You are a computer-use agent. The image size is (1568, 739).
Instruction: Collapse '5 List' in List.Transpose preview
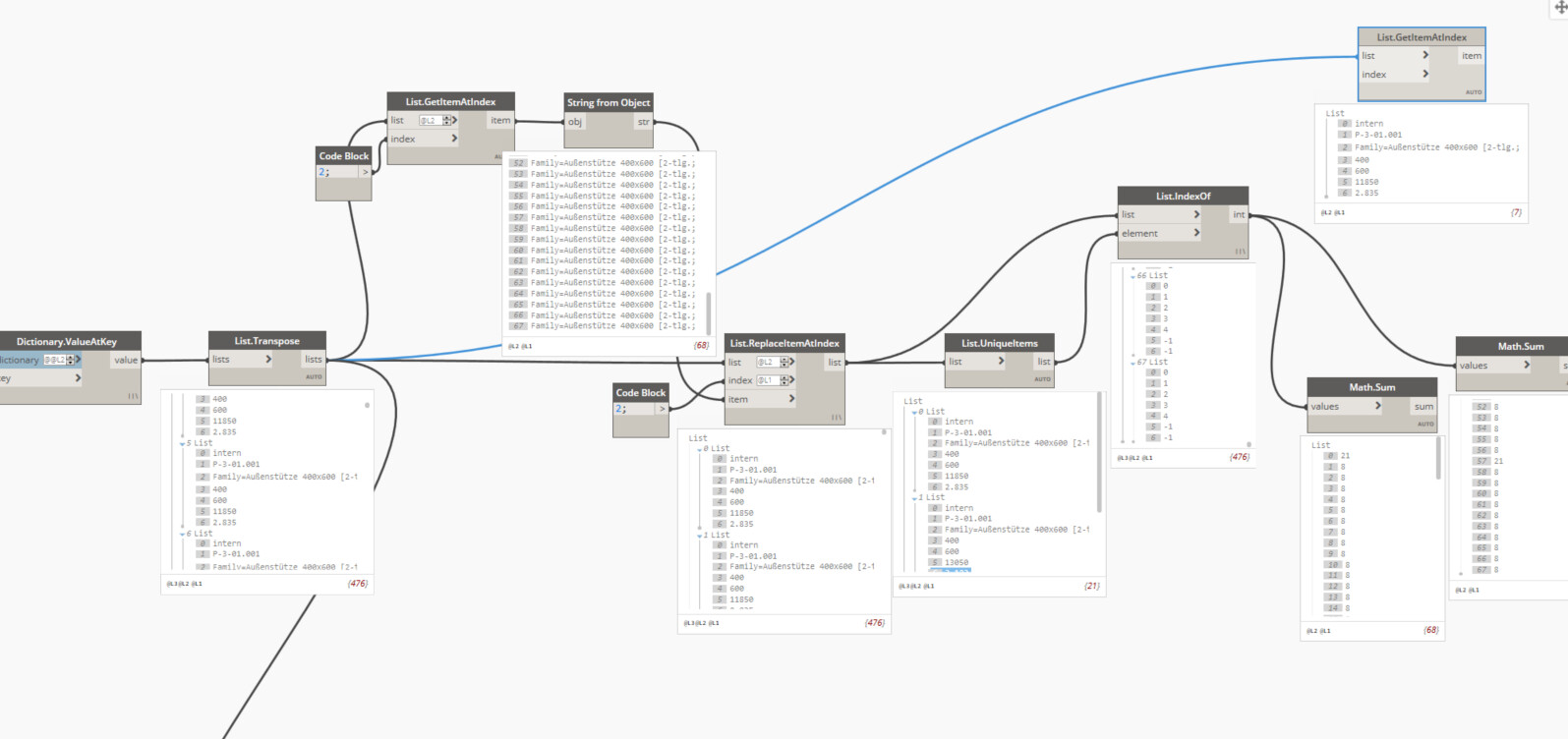[x=182, y=443]
